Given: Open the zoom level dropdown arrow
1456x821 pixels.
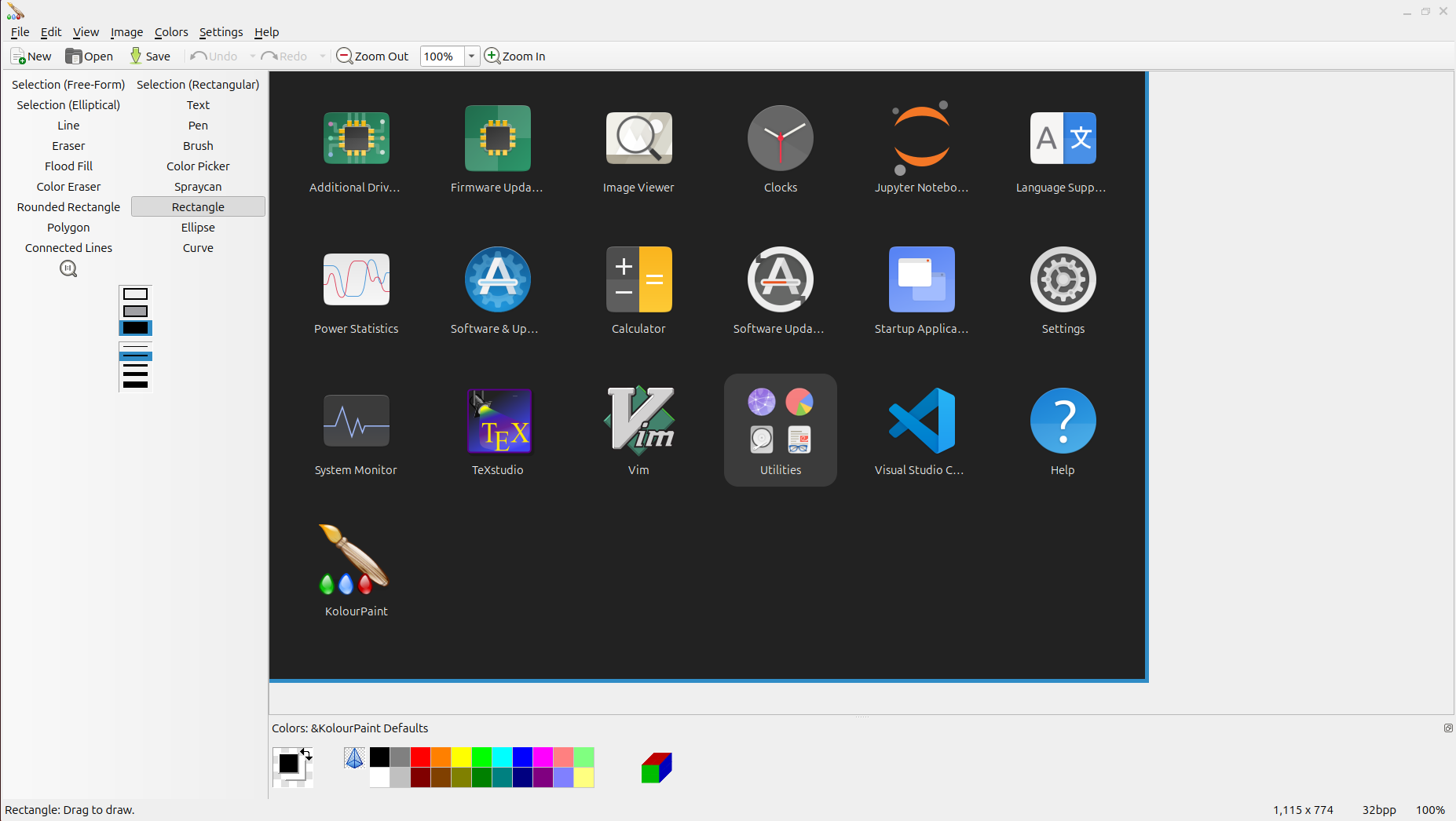Looking at the screenshot, I should point(471,57).
